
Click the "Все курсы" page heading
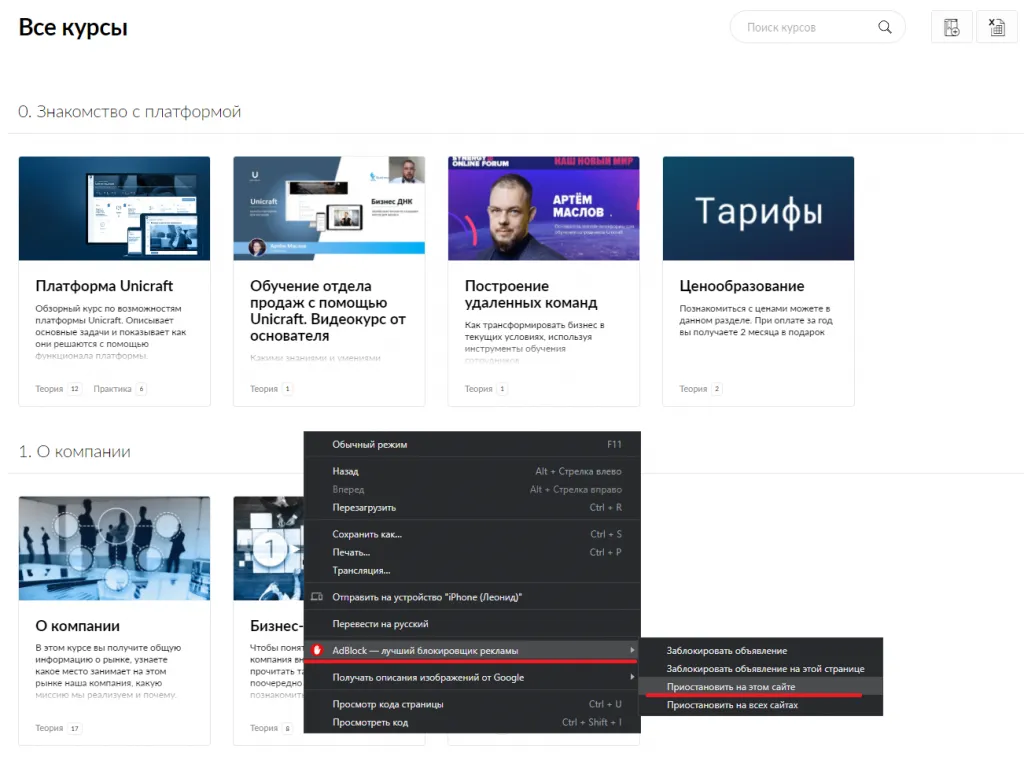coord(73,27)
